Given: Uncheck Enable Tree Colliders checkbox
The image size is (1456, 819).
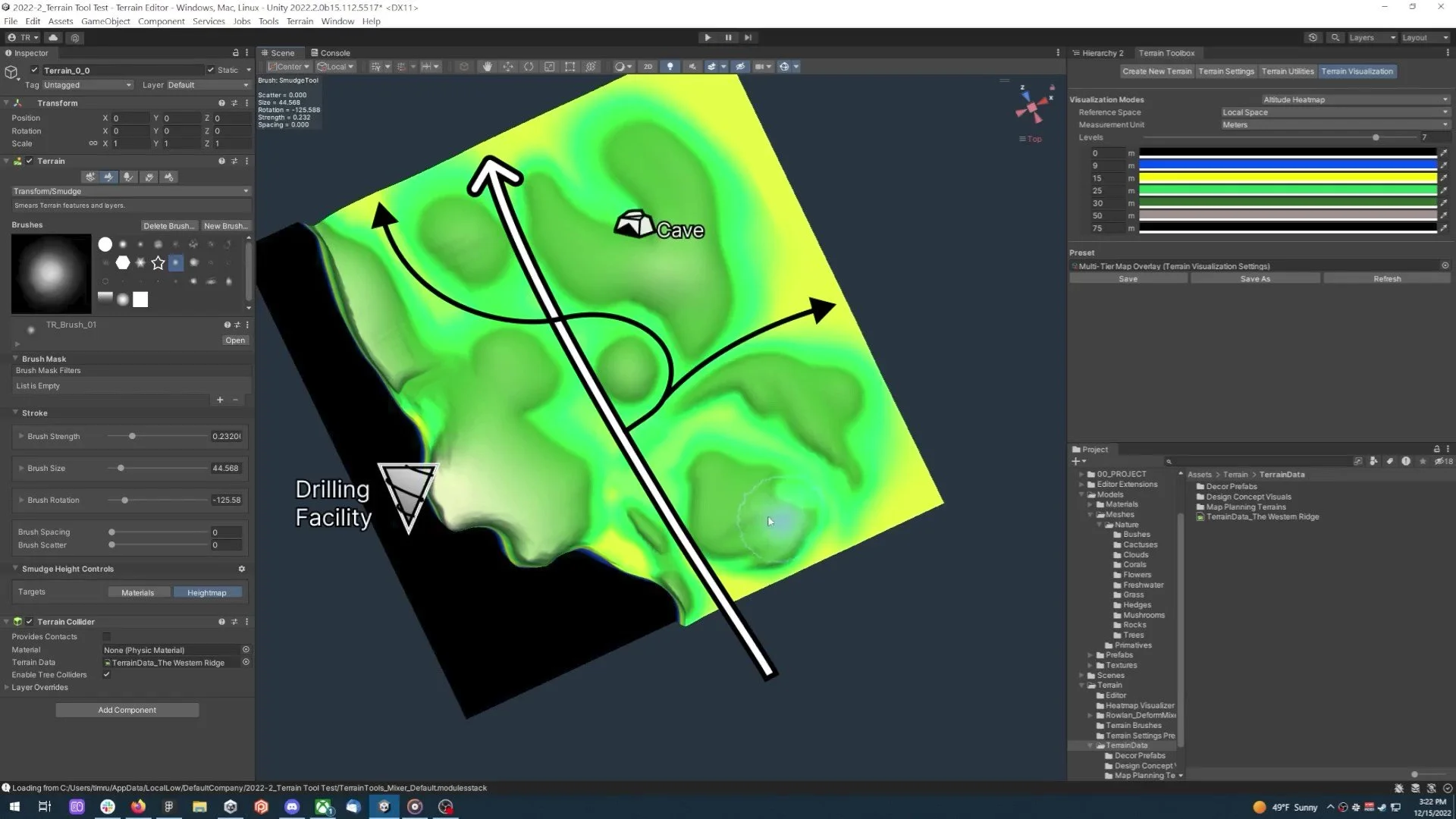Looking at the screenshot, I should tap(107, 675).
